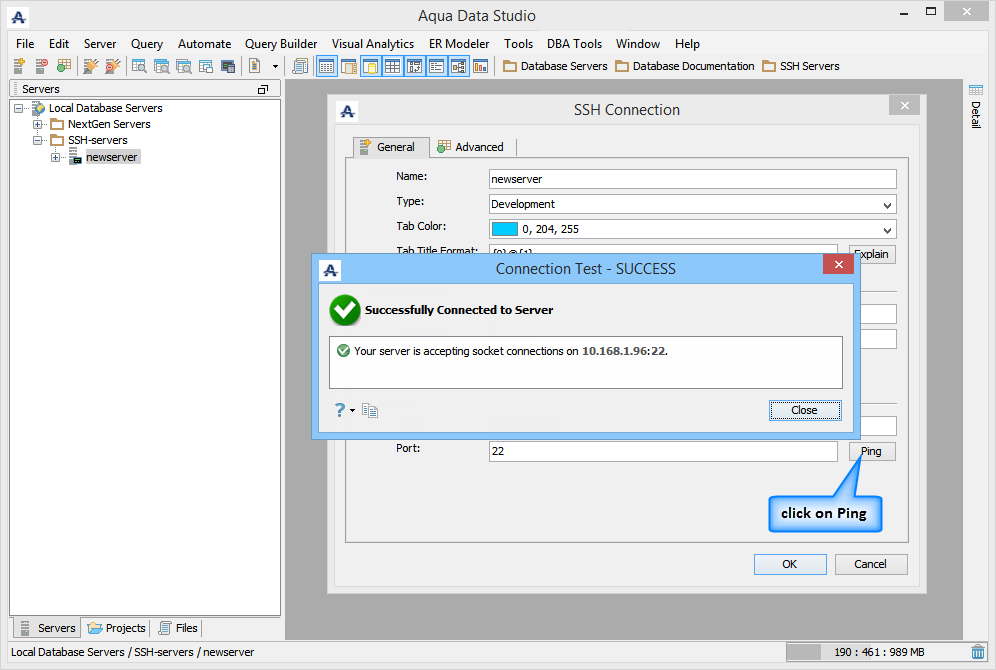This screenshot has height=670, width=996.
Task: Click the garbage collection trash icon in status bar
Action: tap(978, 652)
